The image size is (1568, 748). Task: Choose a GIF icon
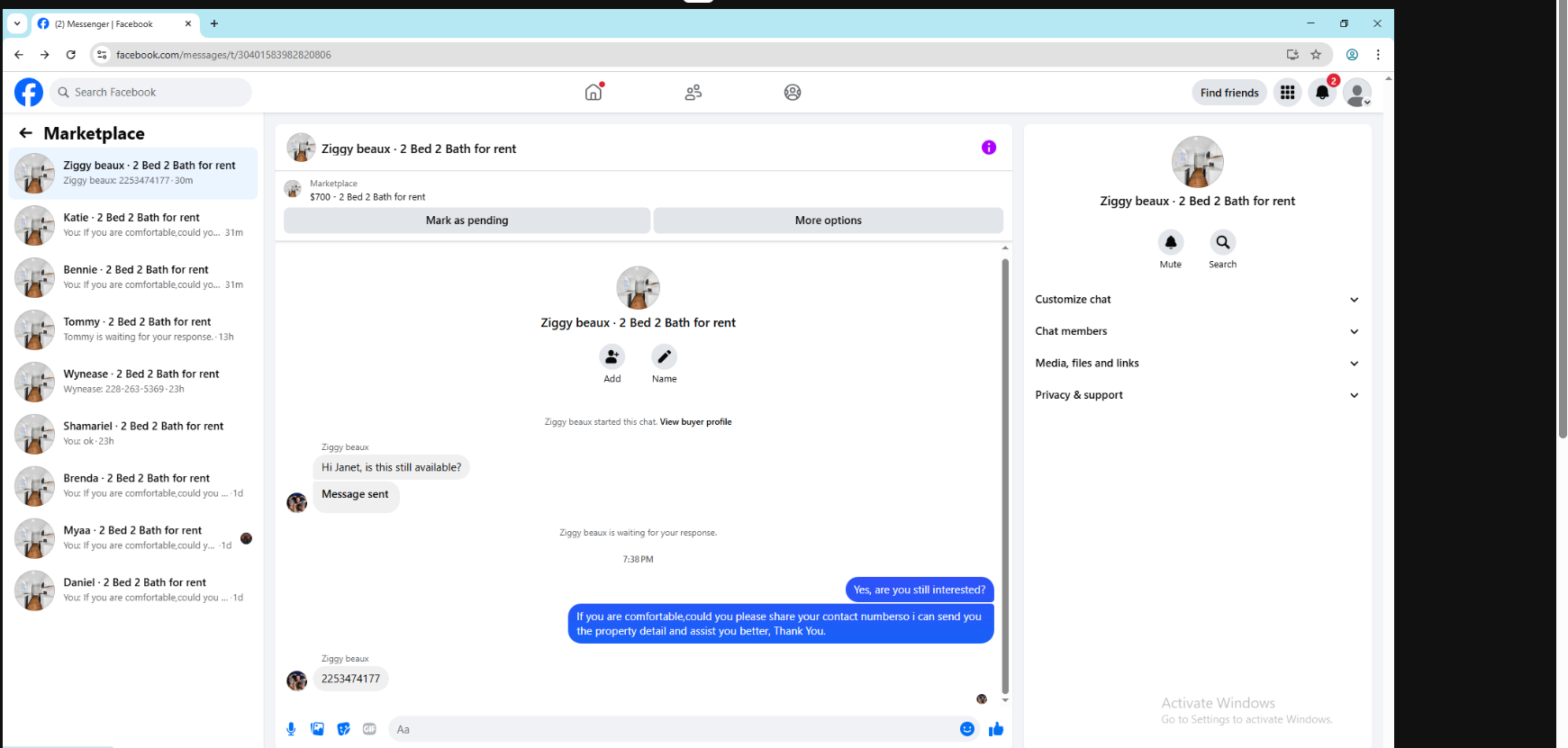click(x=369, y=729)
